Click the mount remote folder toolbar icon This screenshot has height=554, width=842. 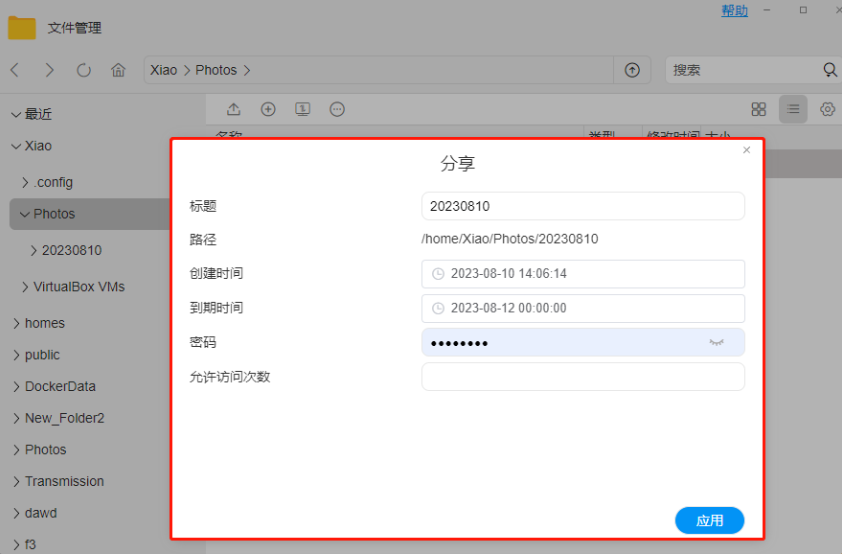[x=302, y=109]
